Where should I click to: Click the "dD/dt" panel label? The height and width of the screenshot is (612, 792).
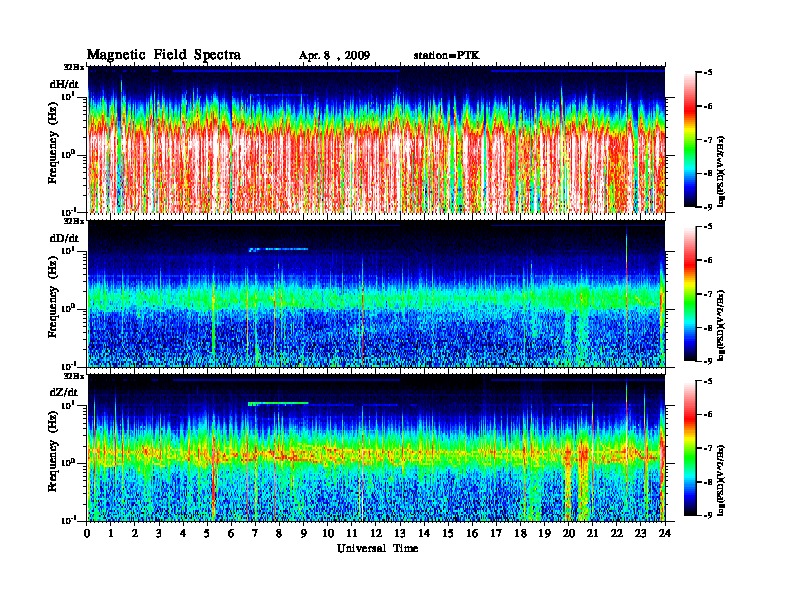[64, 238]
